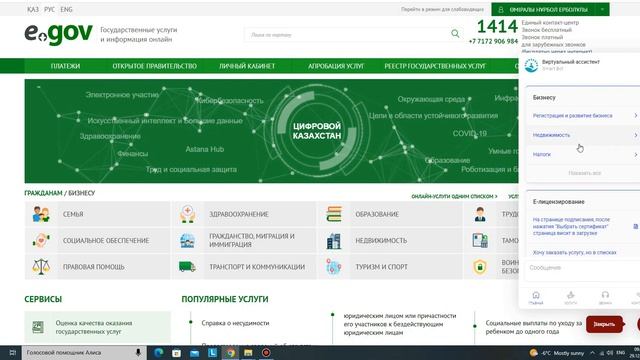Open Microsoft Edge from the taskbar
This screenshot has width=640, height=360.
[159, 353]
